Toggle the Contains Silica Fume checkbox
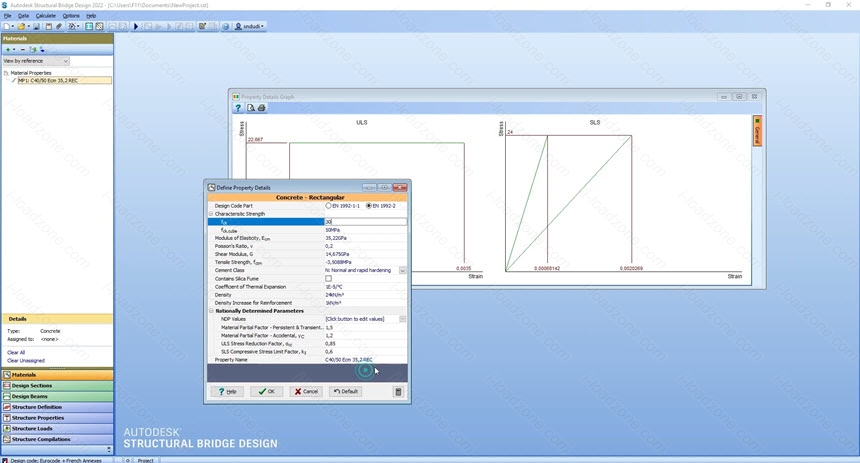This screenshot has width=860, height=463. (x=329, y=279)
